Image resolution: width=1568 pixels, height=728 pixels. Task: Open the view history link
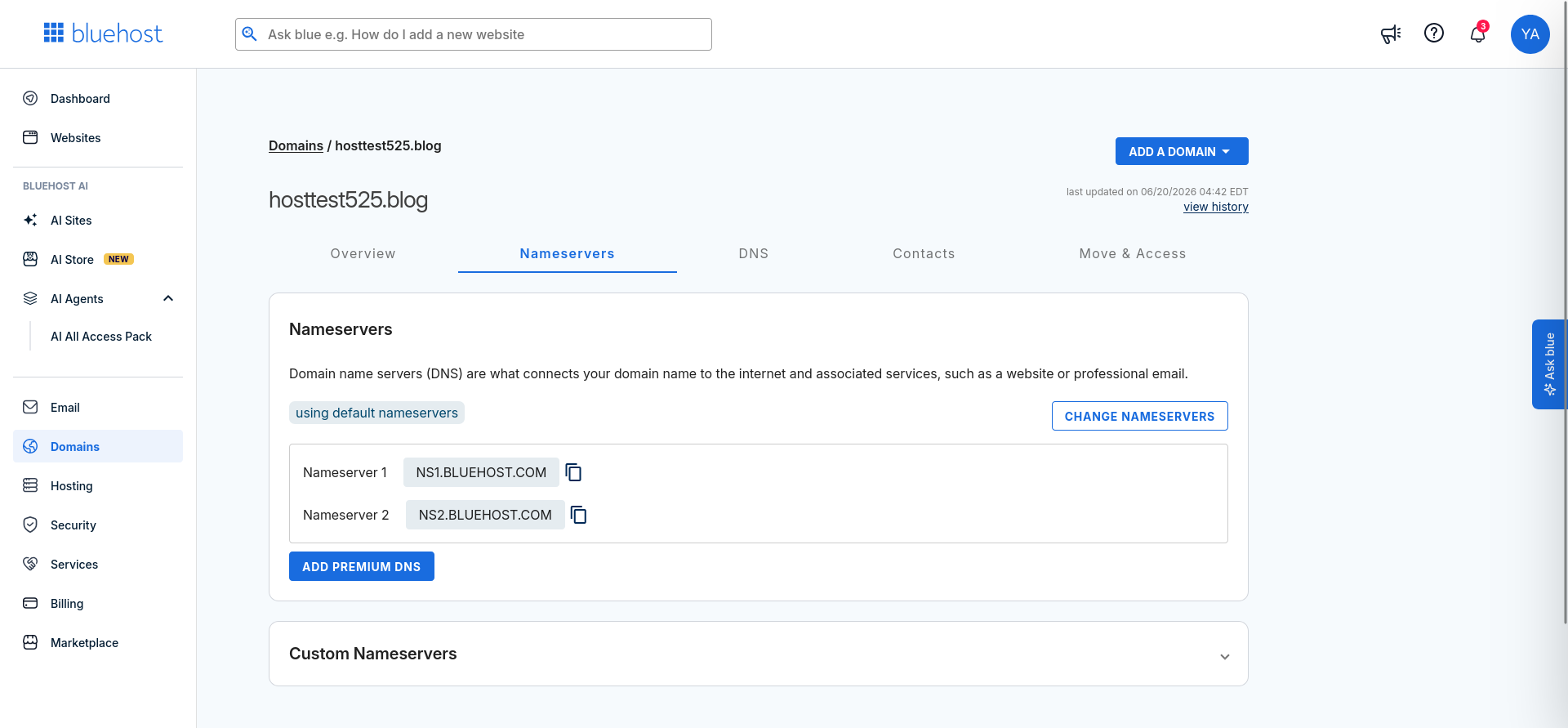(1216, 207)
